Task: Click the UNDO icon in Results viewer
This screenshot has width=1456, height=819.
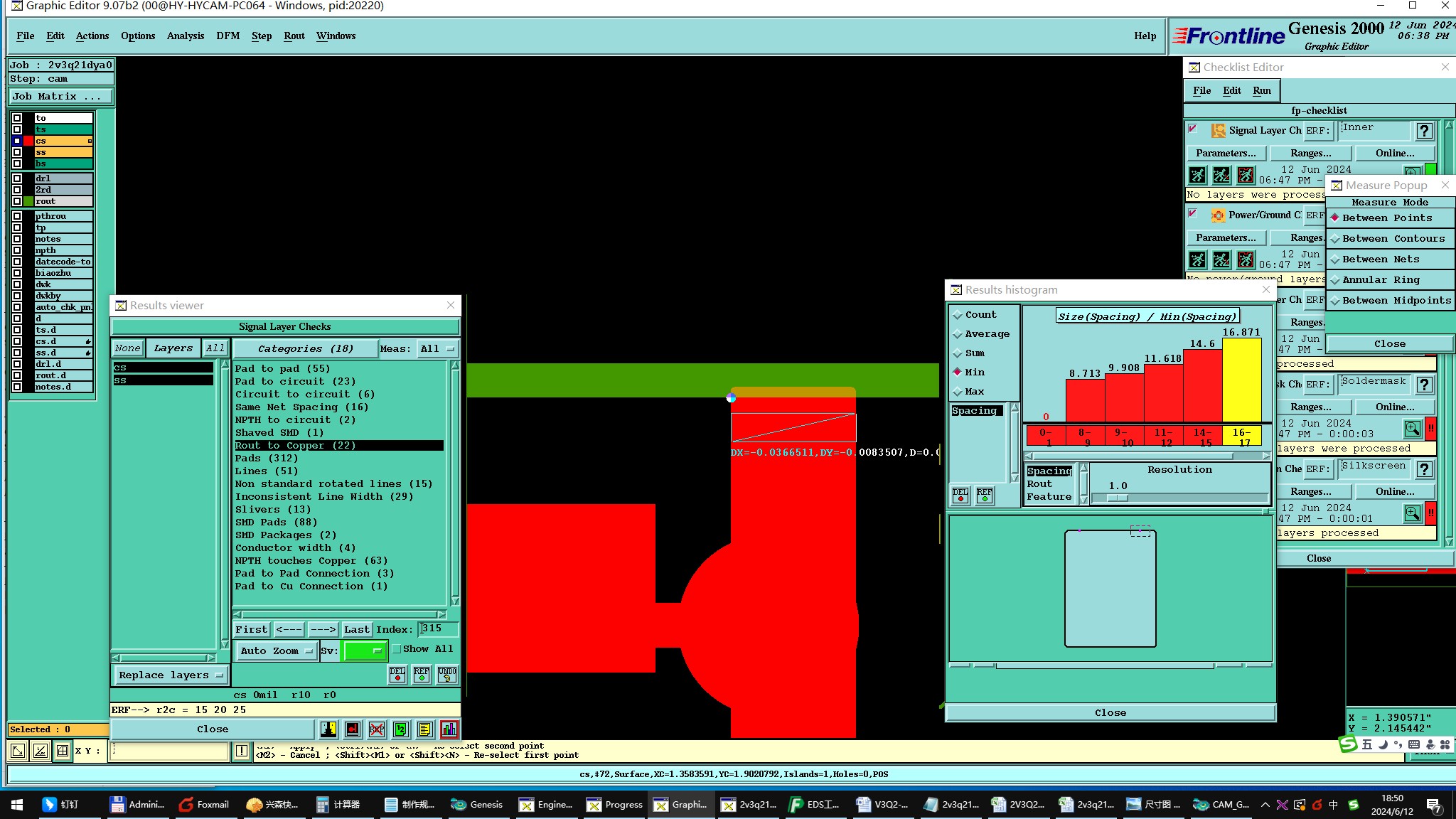Action: click(x=447, y=674)
